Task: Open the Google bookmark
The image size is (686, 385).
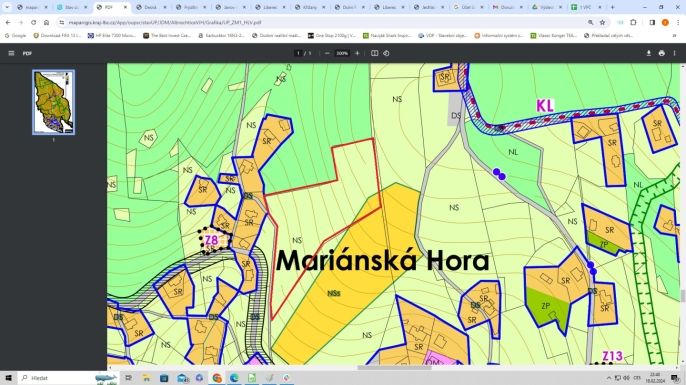Action: (16, 35)
